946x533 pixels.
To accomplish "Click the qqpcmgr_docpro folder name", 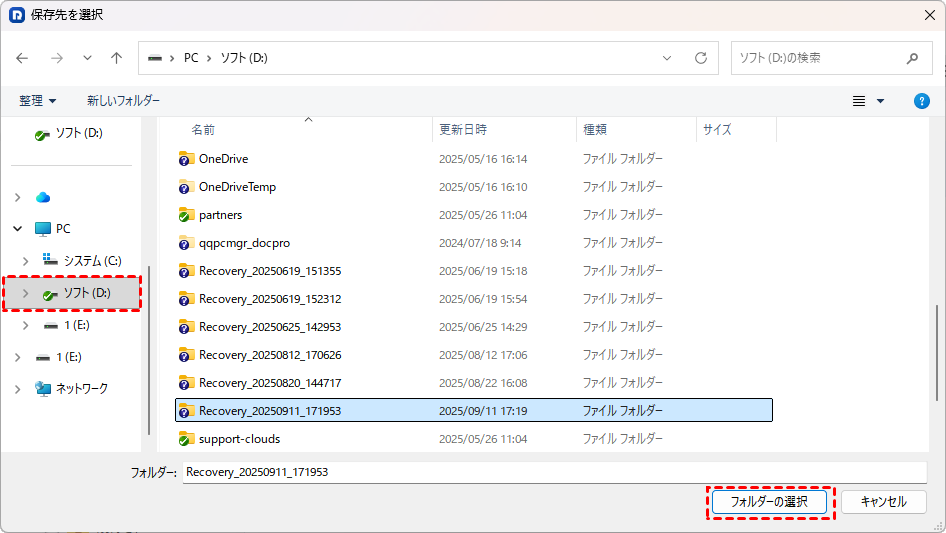I will click(244, 243).
